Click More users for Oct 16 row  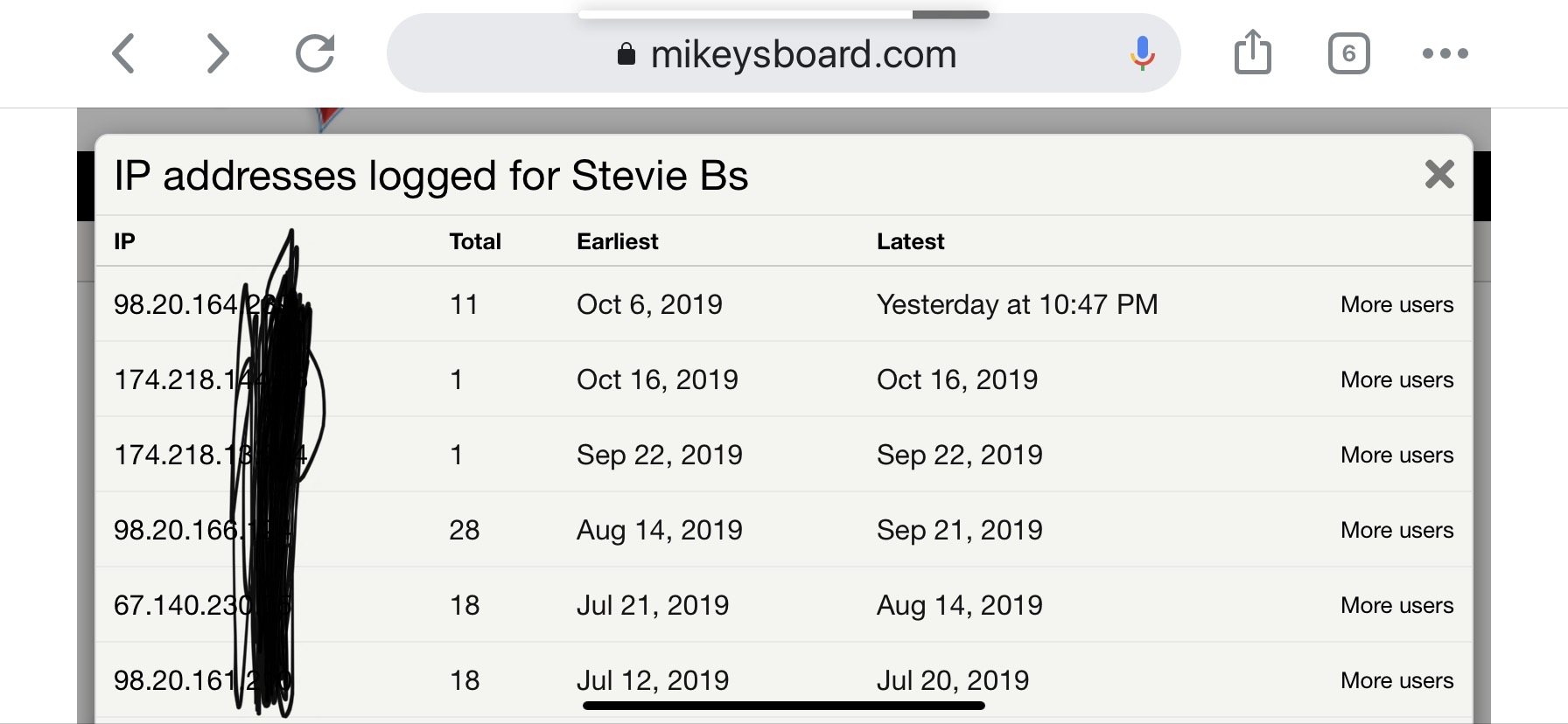pyautogui.click(x=1396, y=379)
